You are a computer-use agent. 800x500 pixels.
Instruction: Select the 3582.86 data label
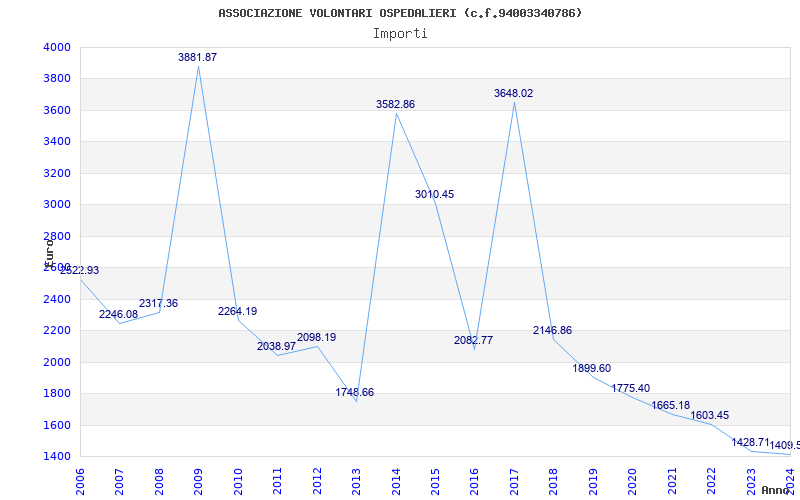[x=395, y=104]
